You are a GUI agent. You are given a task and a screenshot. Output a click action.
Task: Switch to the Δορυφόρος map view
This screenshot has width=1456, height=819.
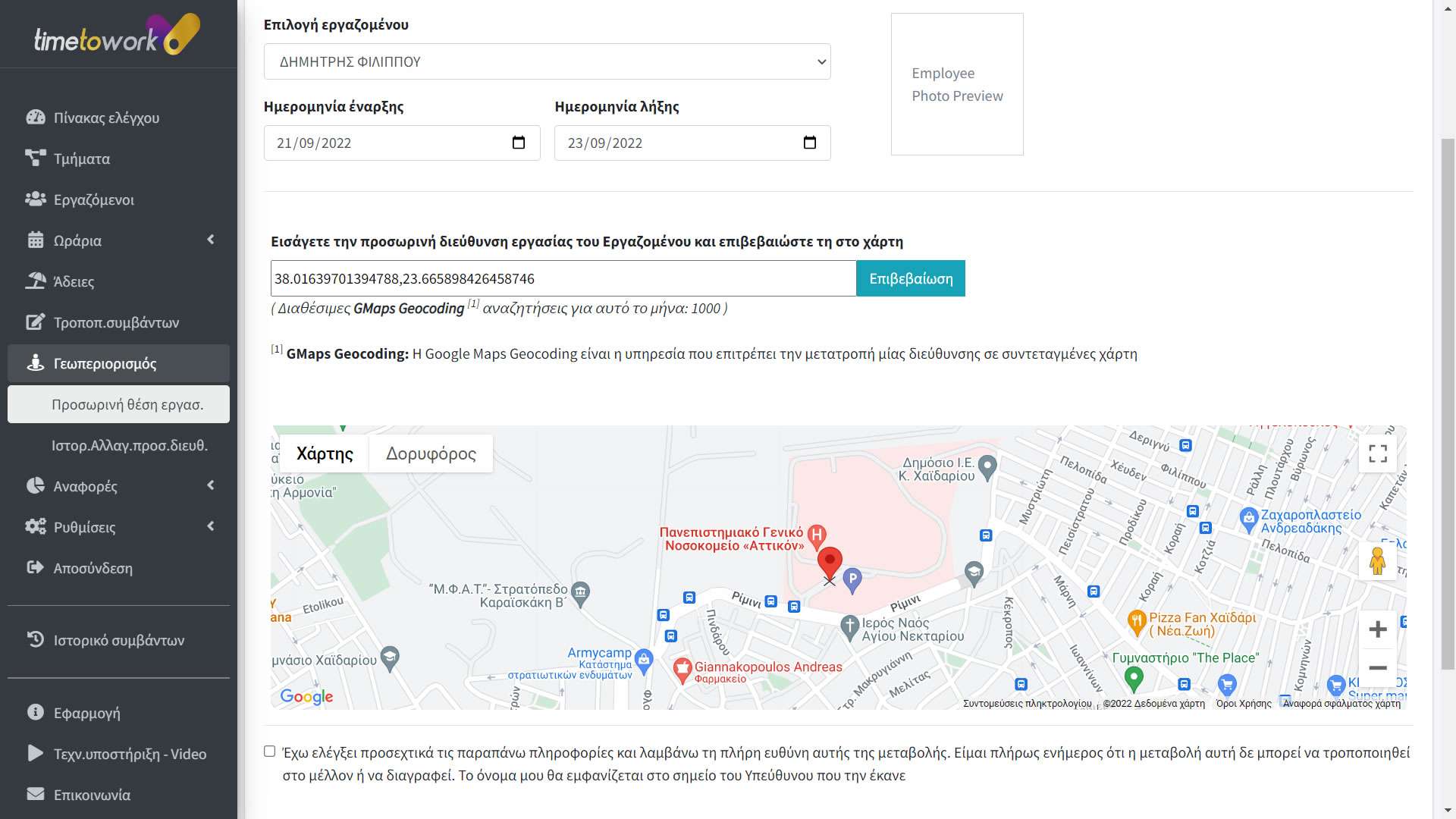click(430, 453)
